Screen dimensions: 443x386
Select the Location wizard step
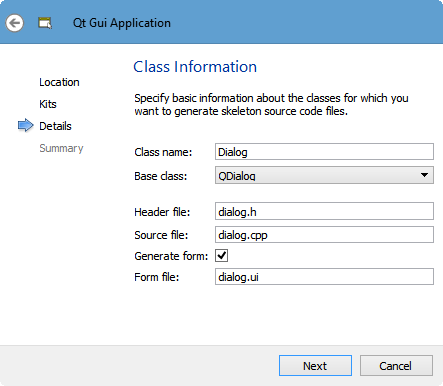(x=59, y=82)
